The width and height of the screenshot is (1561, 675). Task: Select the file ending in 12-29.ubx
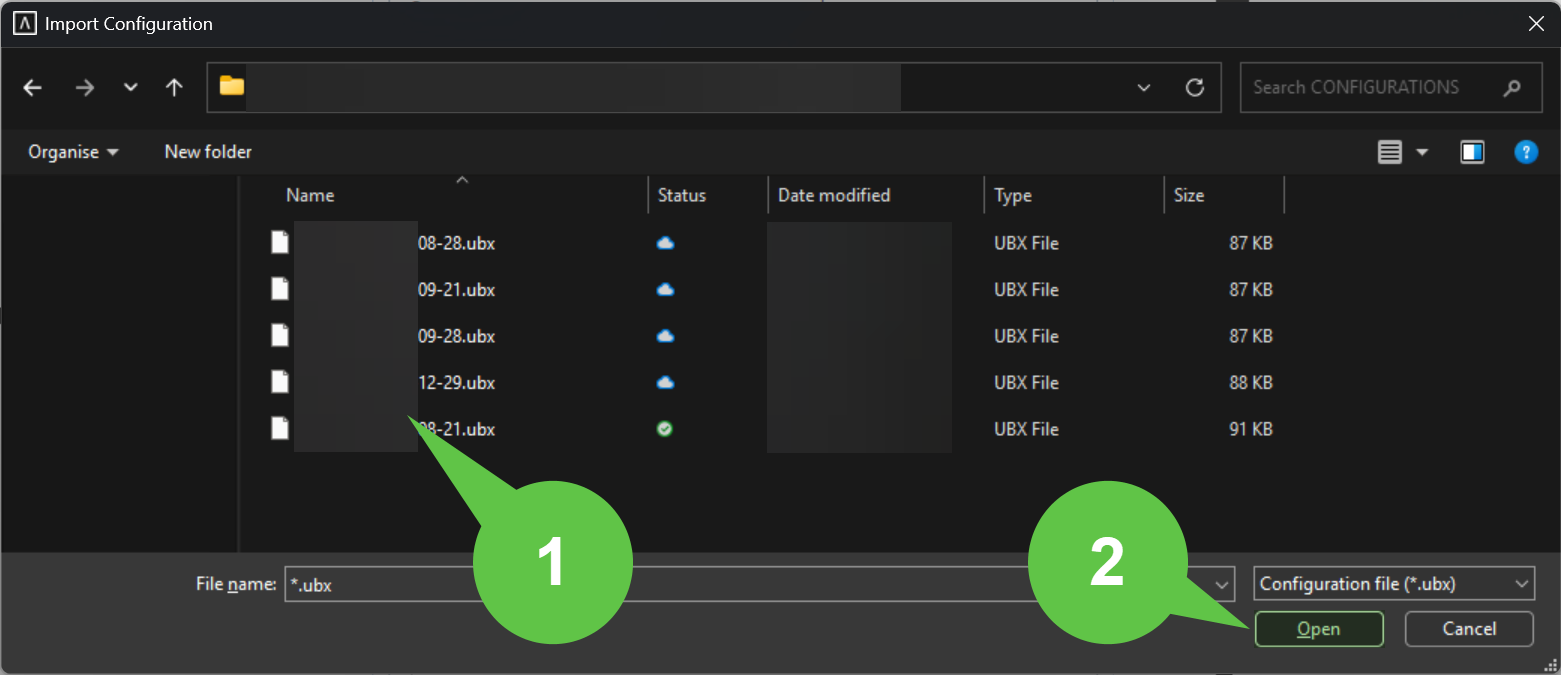click(456, 382)
